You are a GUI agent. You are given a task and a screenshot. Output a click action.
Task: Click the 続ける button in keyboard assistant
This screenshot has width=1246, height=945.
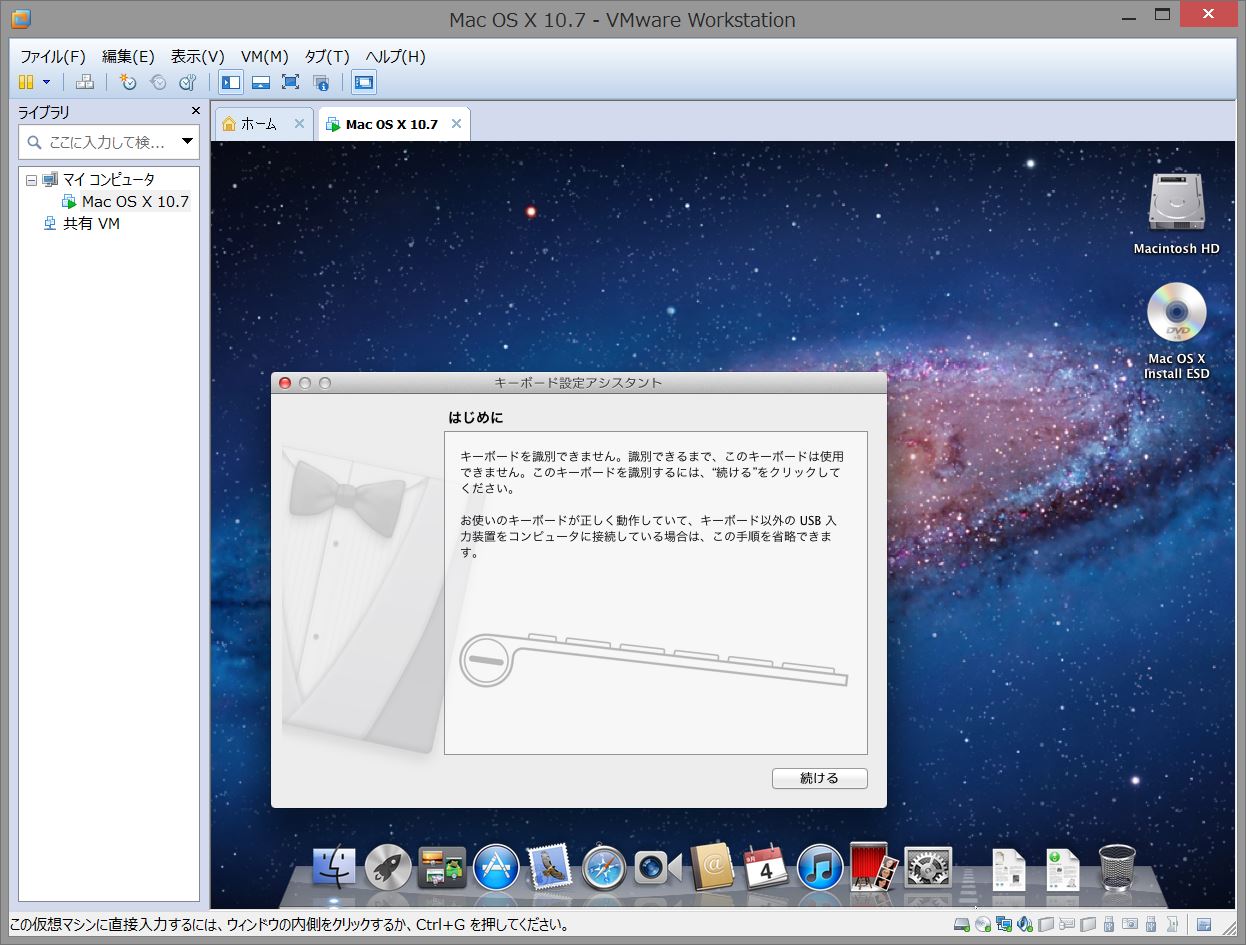(x=819, y=778)
